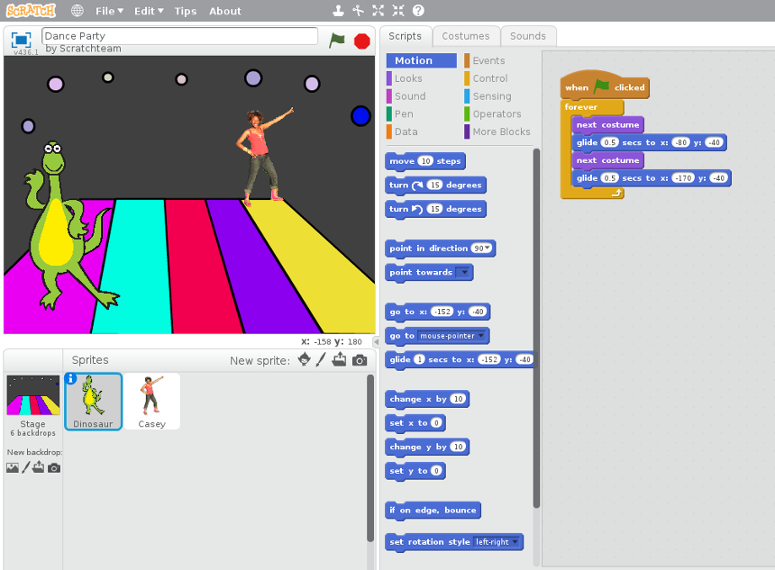Switch to the Costumes tab
The height and width of the screenshot is (570, 775).
coord(465,36)
